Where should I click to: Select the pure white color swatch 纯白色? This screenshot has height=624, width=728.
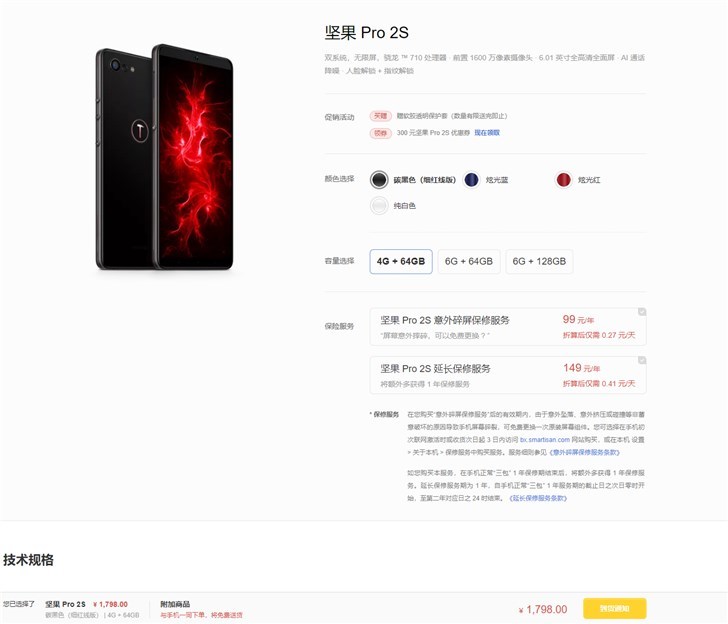coord(379,205)
